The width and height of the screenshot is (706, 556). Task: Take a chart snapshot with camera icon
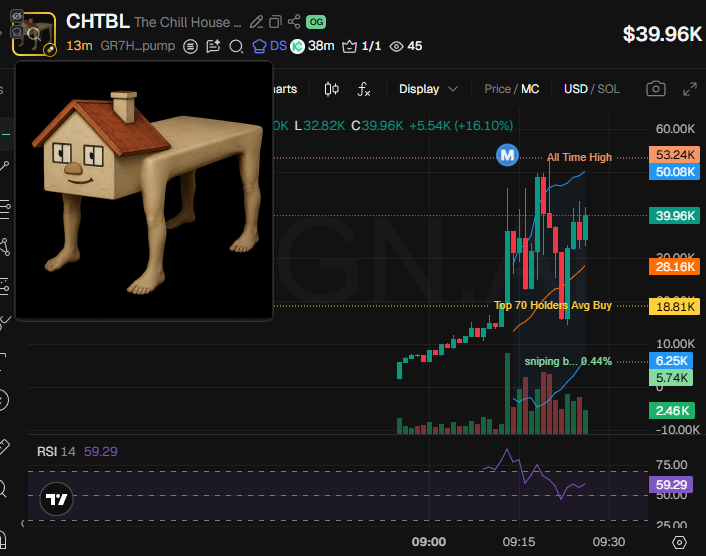click(x=656, y=89)
